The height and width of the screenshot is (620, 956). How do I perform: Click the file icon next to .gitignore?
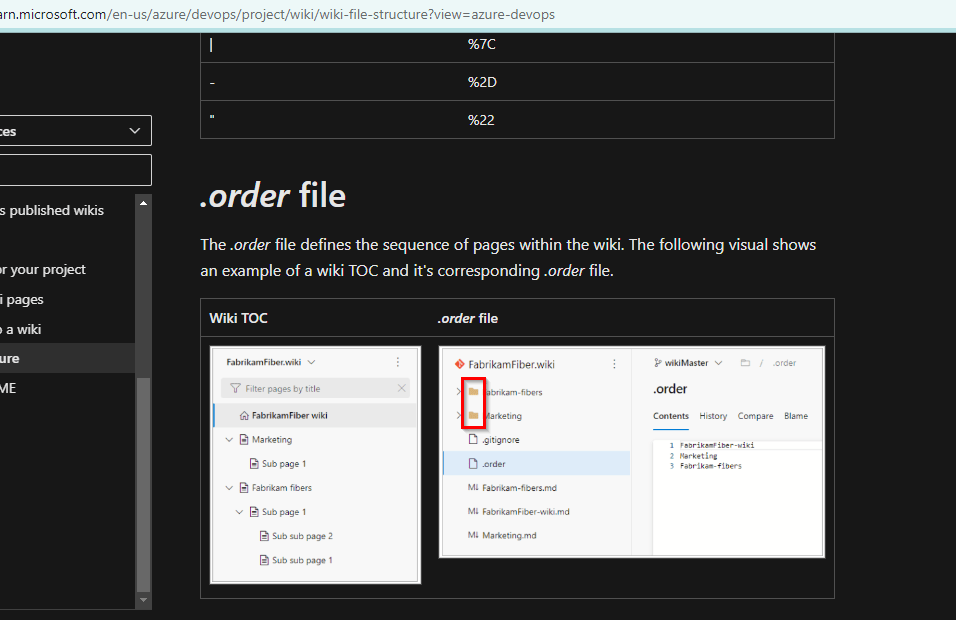[x=473, y=439]
